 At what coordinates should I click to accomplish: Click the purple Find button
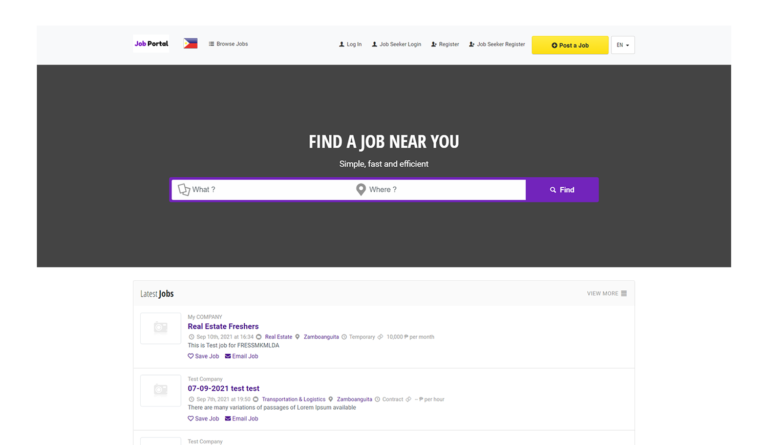[x=562, y=190]
